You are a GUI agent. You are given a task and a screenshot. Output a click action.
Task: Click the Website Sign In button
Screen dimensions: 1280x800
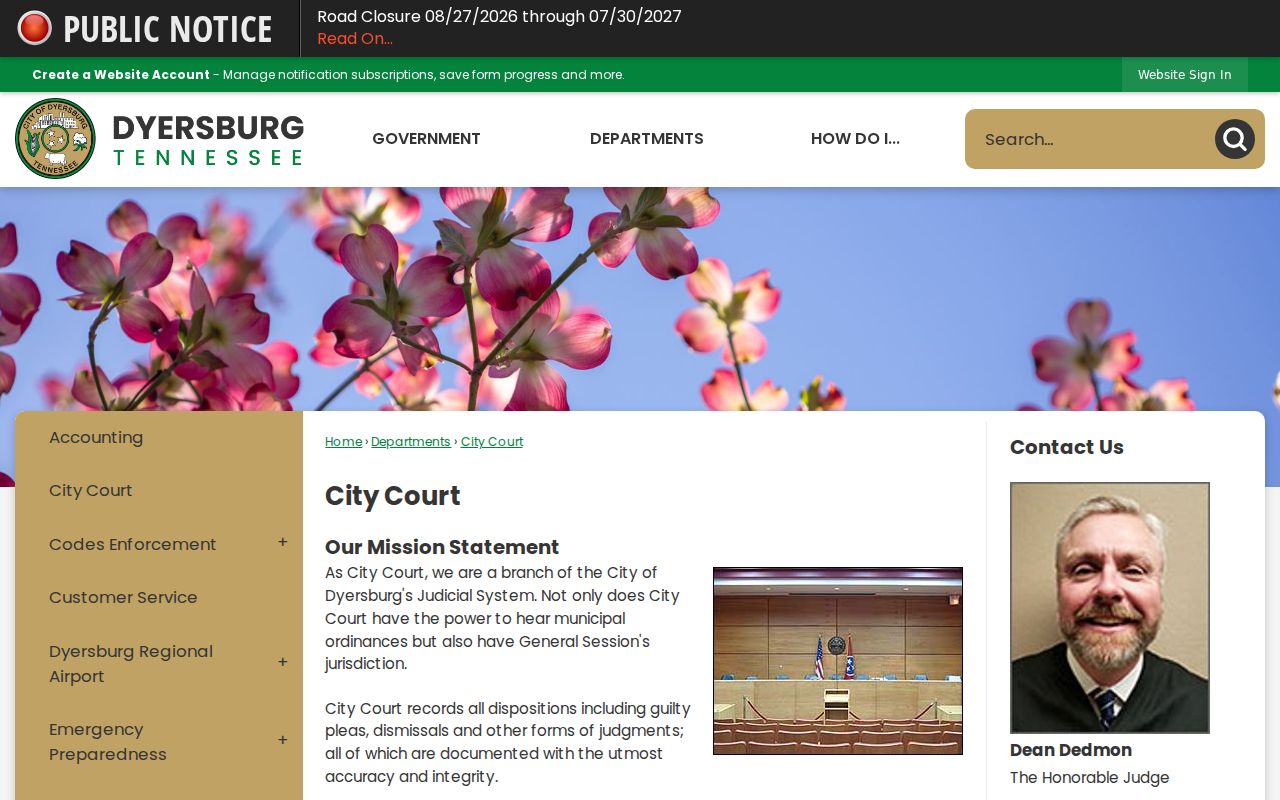1184,75
